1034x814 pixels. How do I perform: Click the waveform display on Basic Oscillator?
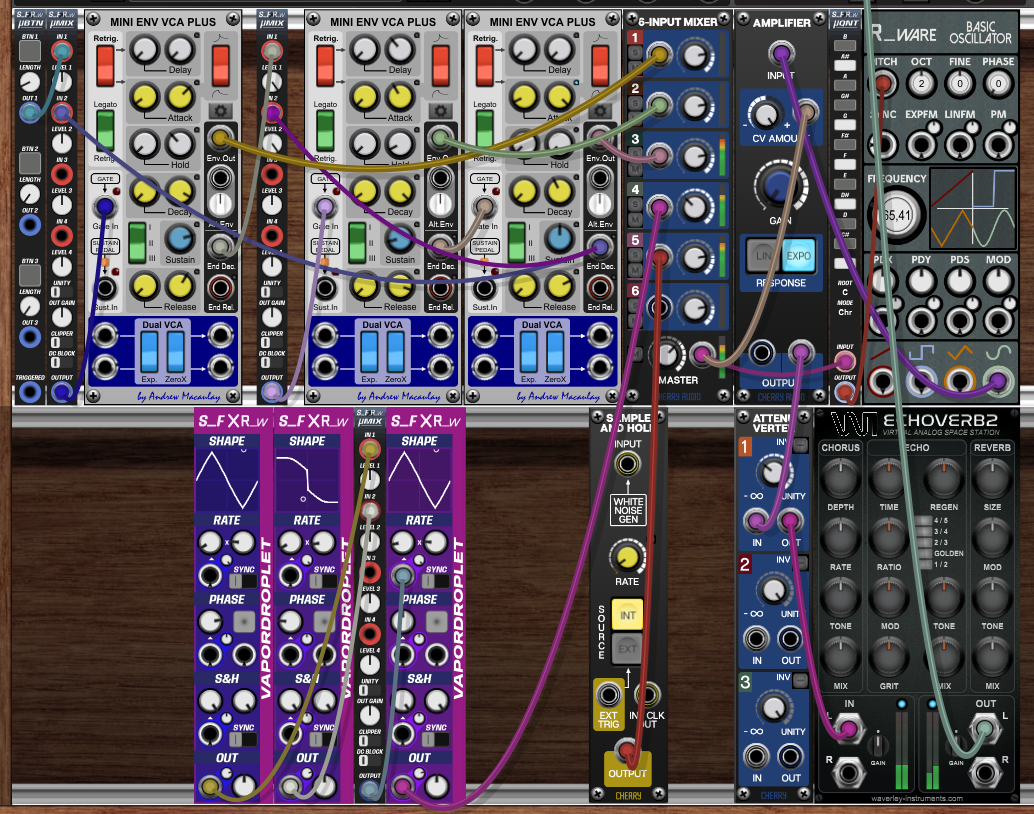pos(973,208)
